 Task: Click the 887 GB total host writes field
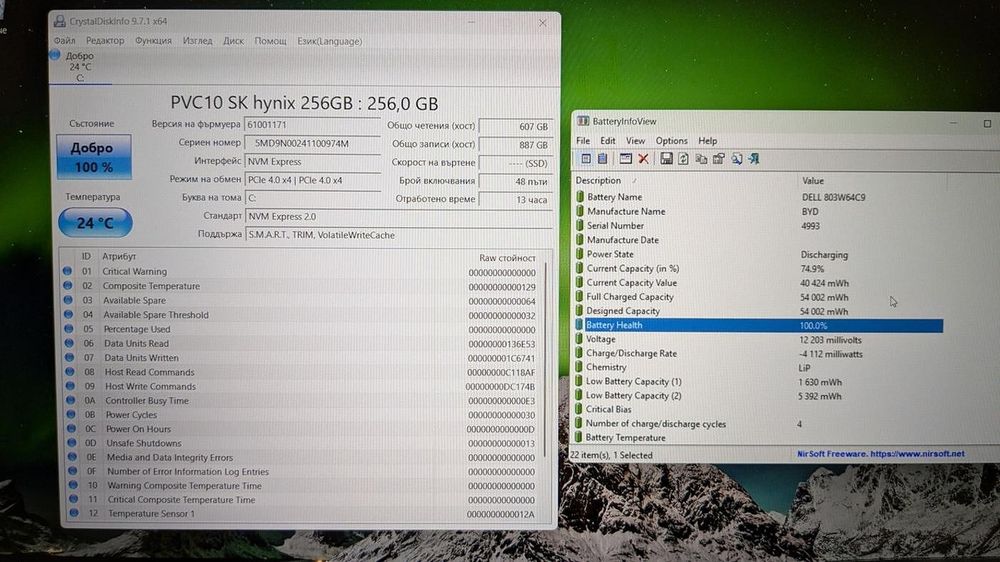tap(515, 145)
